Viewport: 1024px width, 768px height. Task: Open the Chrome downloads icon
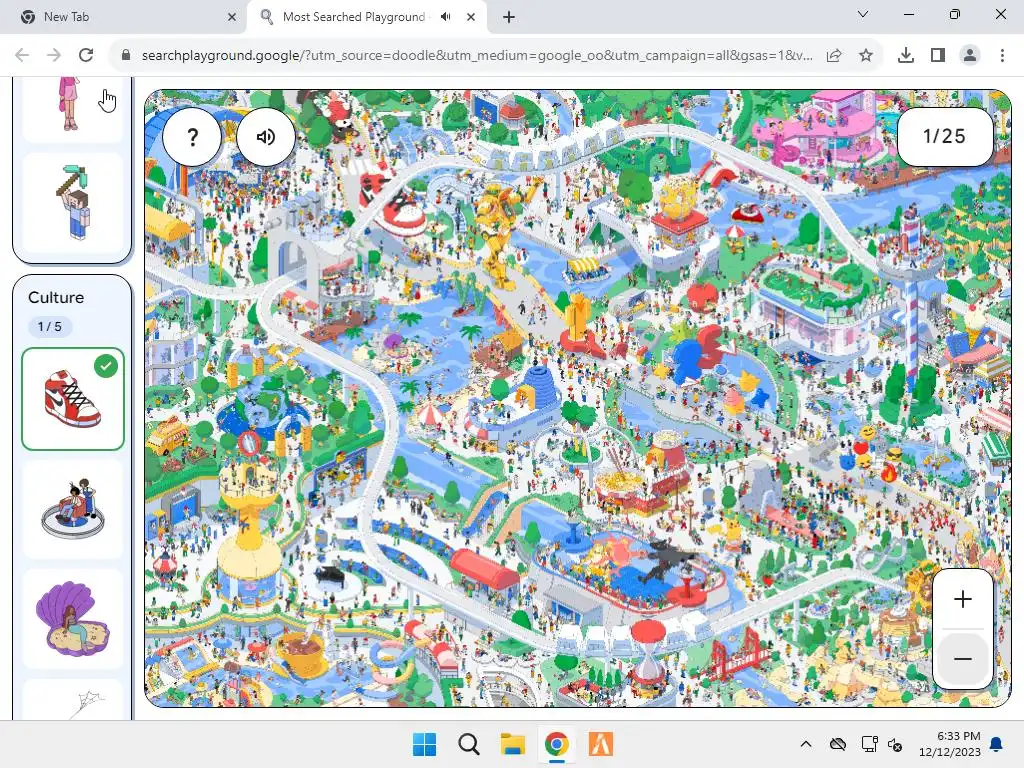point(906,56)
